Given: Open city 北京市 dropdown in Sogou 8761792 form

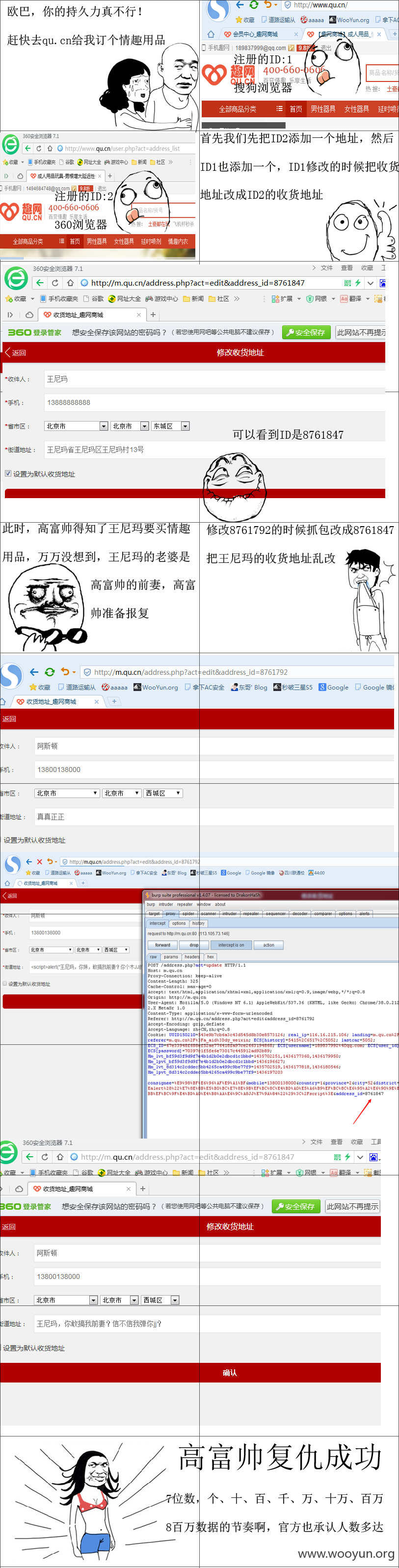Looking at the screenshot, I should (121, 793).
